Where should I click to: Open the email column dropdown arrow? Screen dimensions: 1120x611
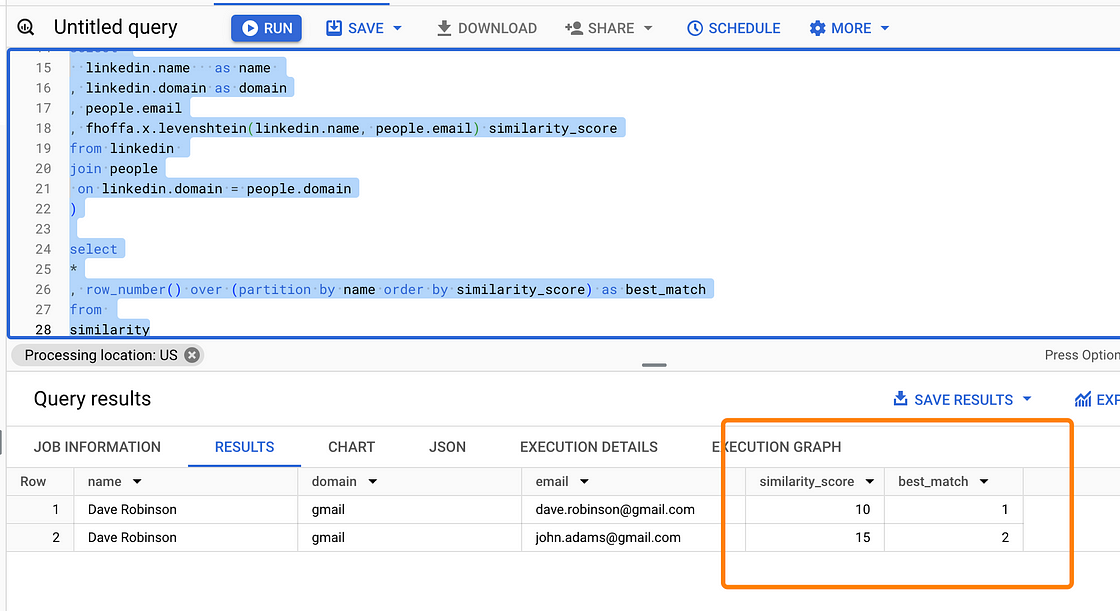click(x=584, y=482)
